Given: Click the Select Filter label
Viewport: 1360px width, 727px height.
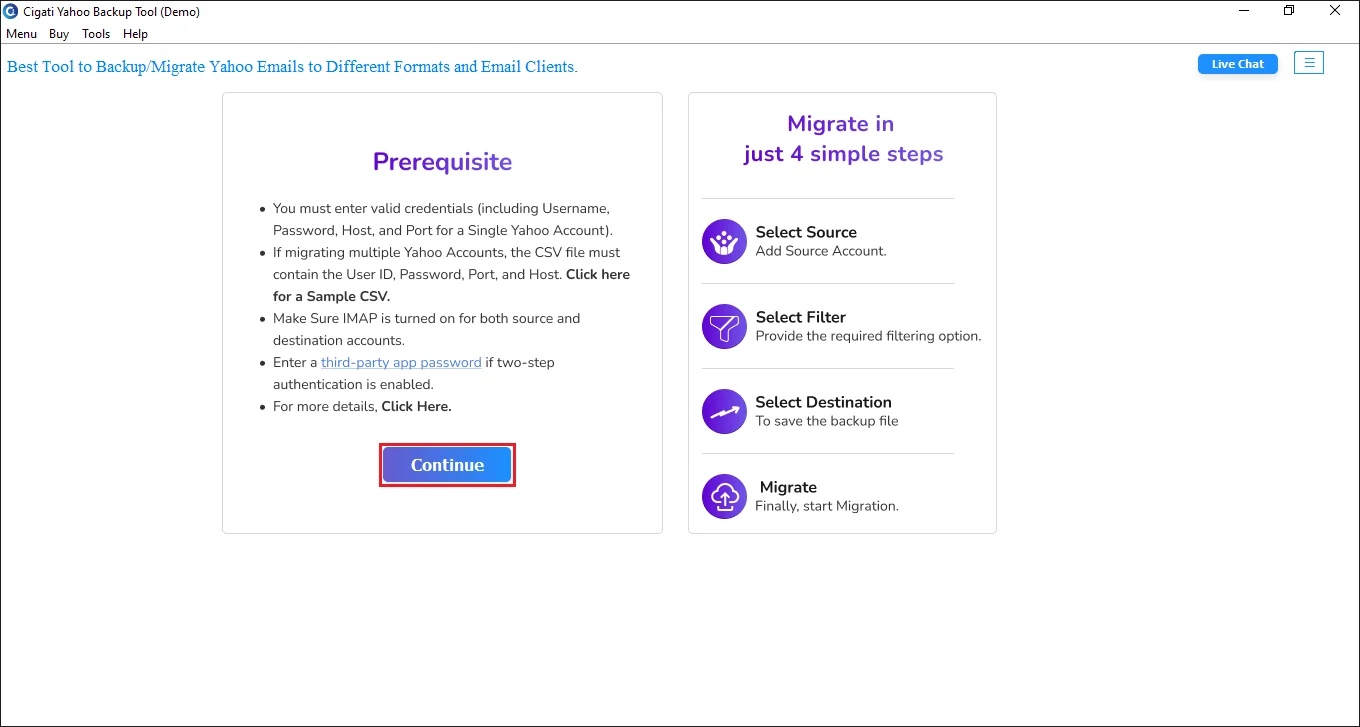Looking at the screenshot, I should click(x=801, y=317).
